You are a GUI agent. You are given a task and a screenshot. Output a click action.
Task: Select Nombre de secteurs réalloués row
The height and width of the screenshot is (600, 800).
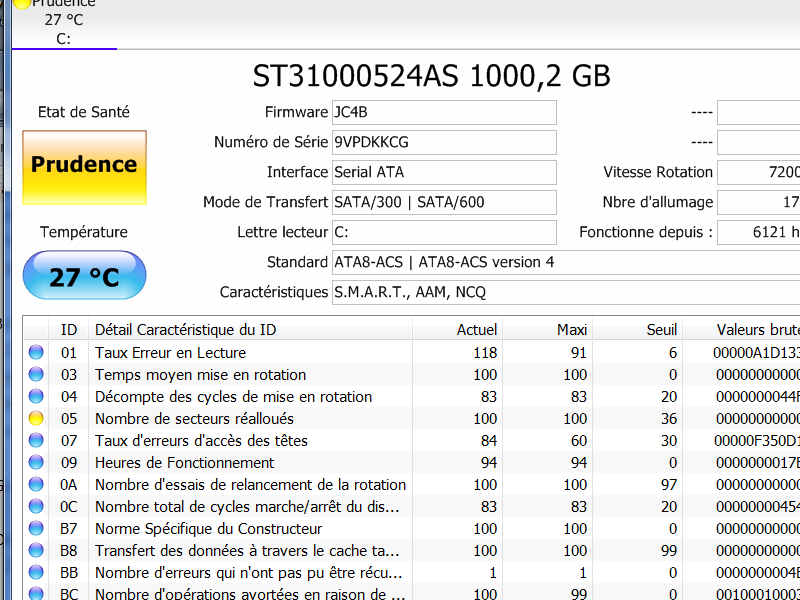click(412, 418)
